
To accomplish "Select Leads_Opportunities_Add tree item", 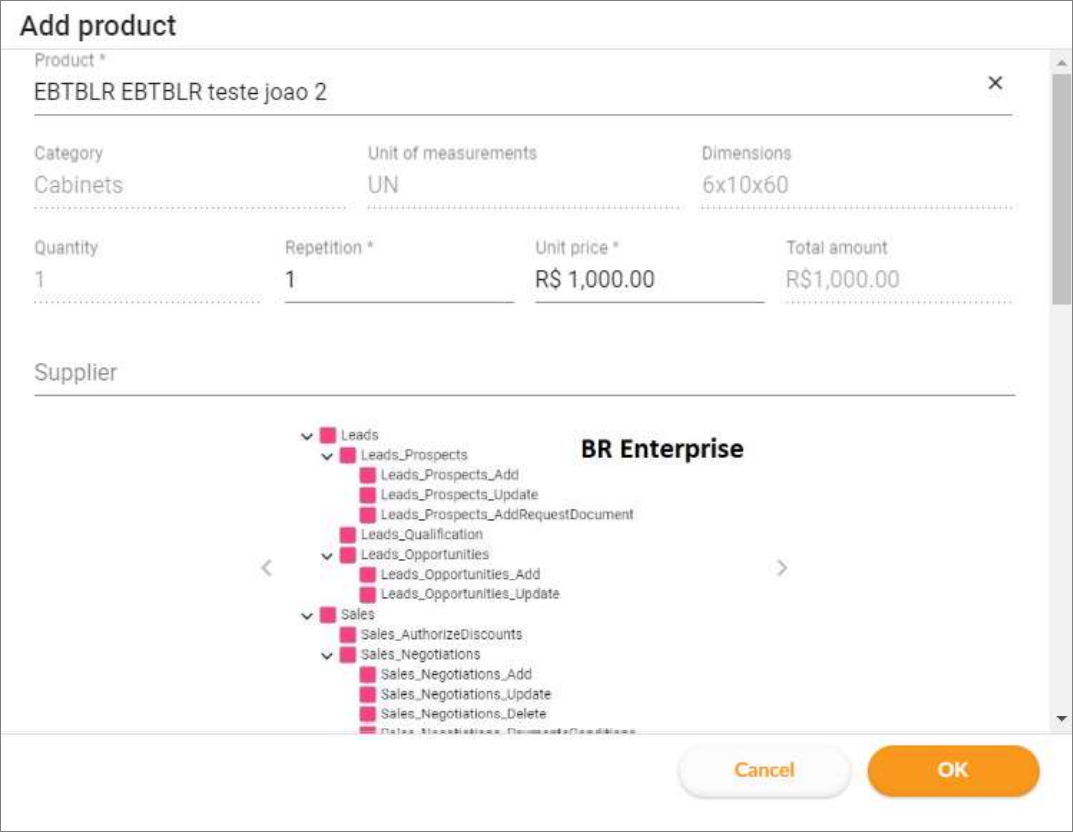I will point(460,574).
